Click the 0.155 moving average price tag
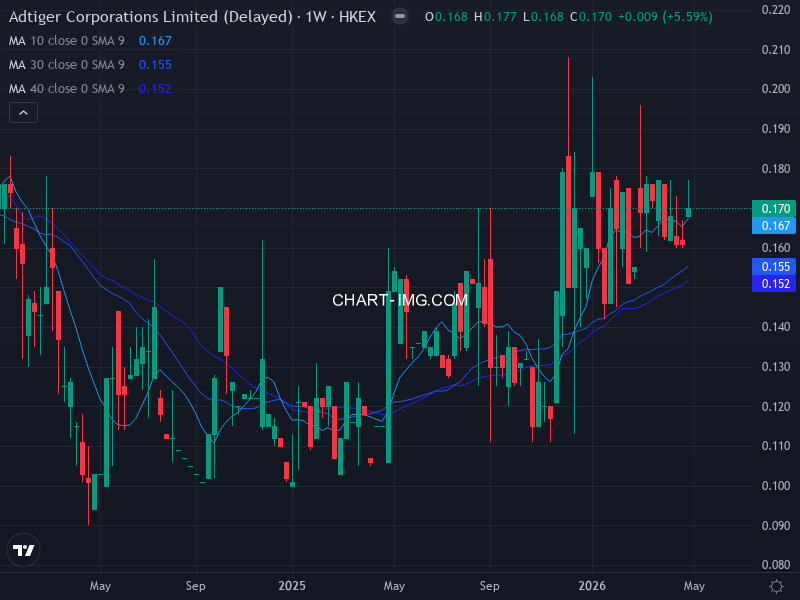Screen dimensions: 800x600 click(774, 267)
